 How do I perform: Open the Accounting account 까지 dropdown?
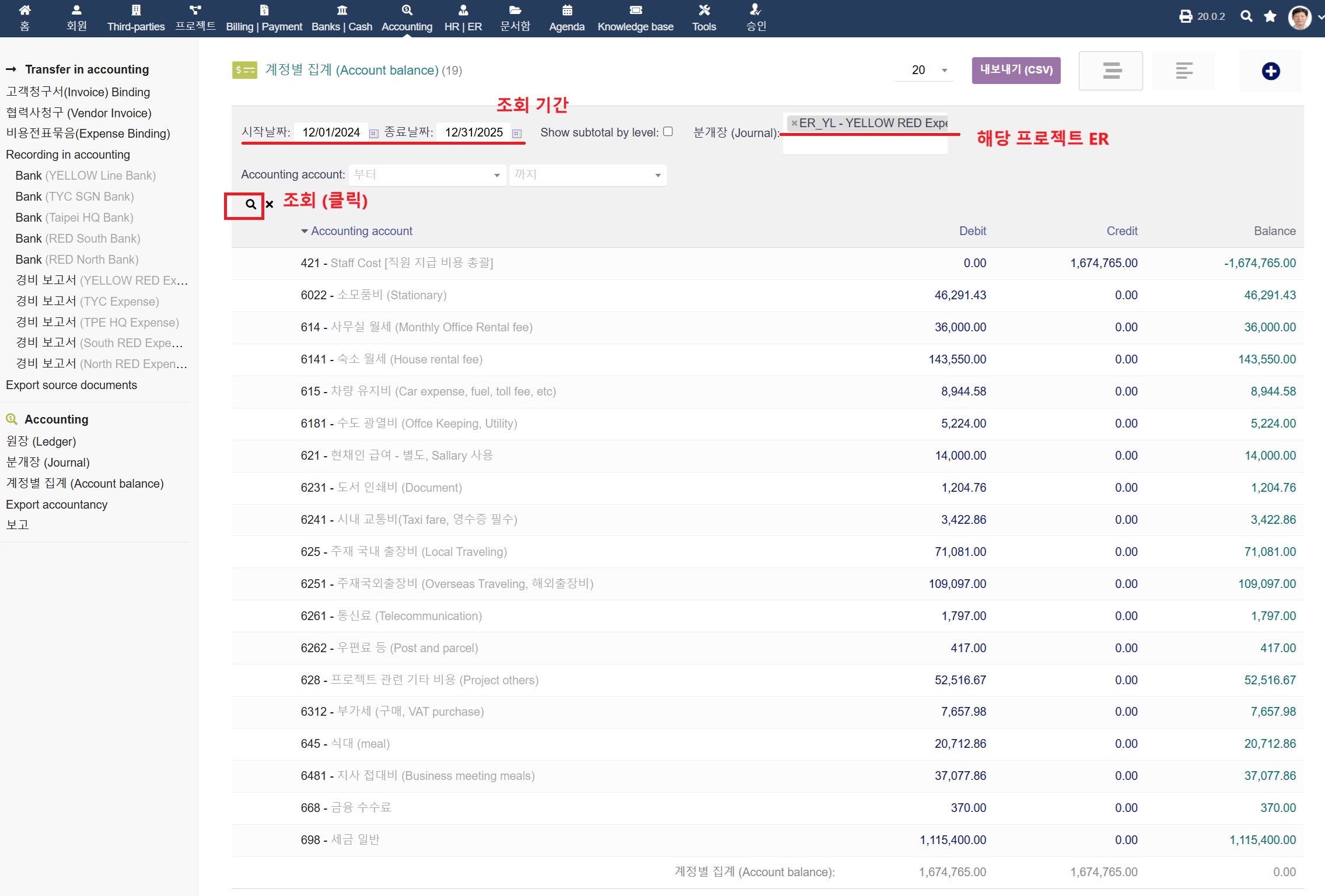point(588,175)
